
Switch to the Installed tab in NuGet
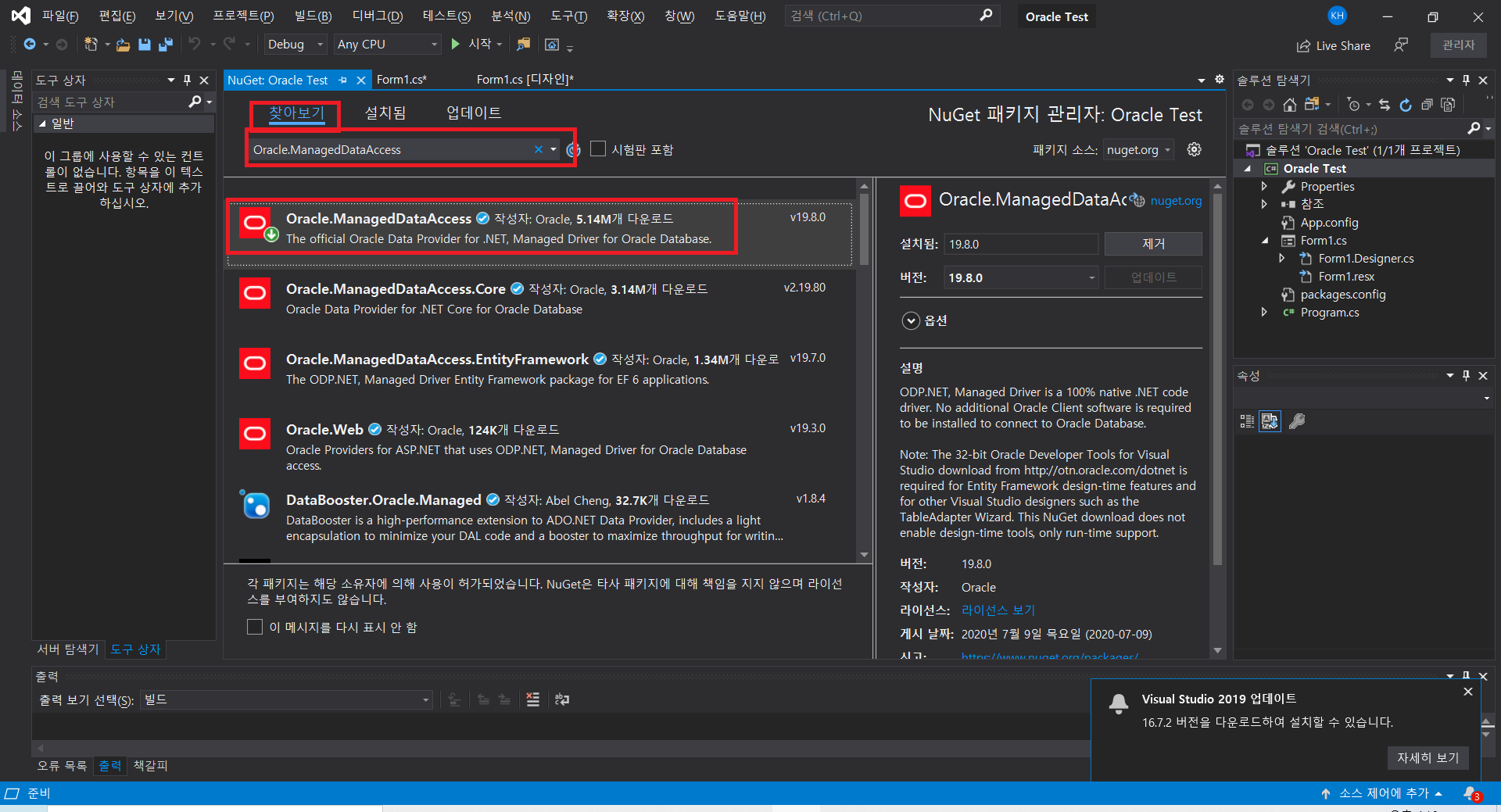pyautogui.click(x=385, y=113)
